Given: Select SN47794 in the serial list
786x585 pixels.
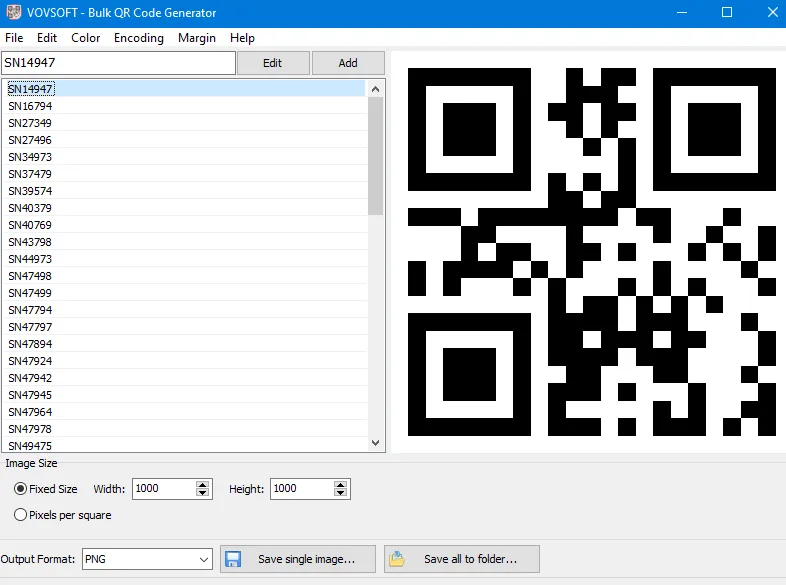Looking at the screenshot, I should [30, 310].
